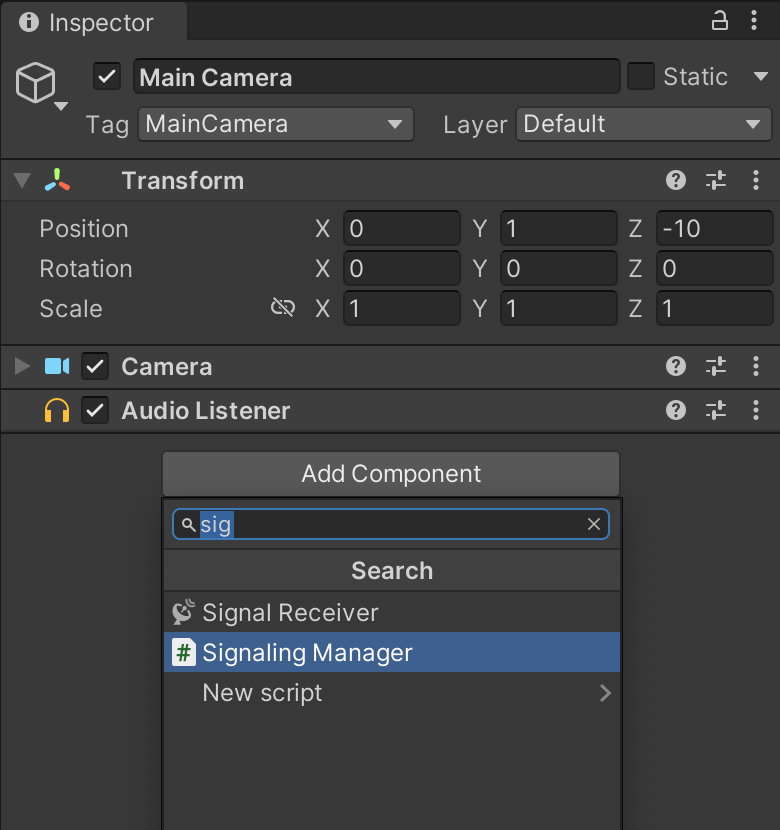Viewport: 780px width, 830px height.
Task: Click the Rotation Y value field
Action: coord(559,268)
